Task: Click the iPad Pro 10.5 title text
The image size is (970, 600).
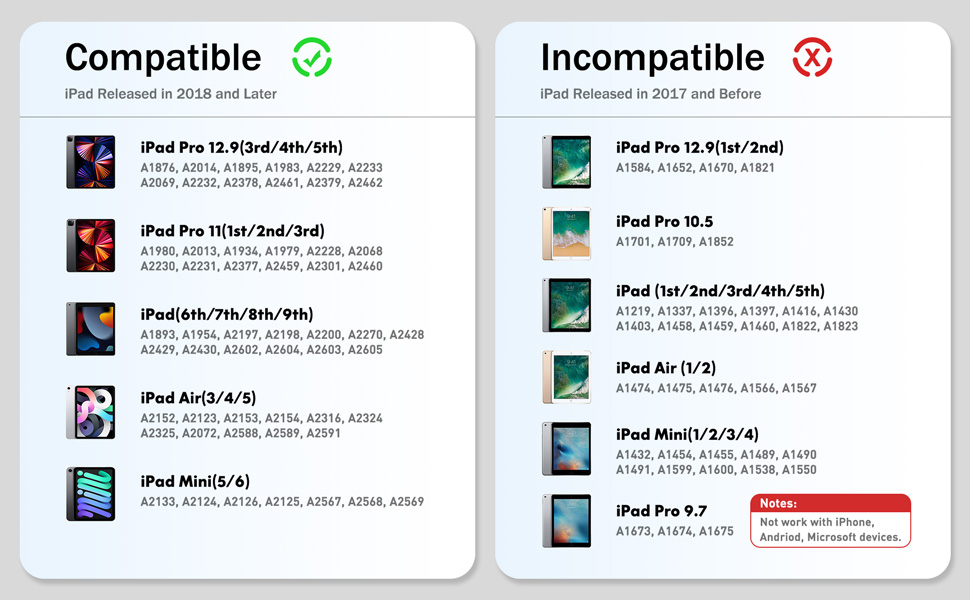Action: [664, 221]
